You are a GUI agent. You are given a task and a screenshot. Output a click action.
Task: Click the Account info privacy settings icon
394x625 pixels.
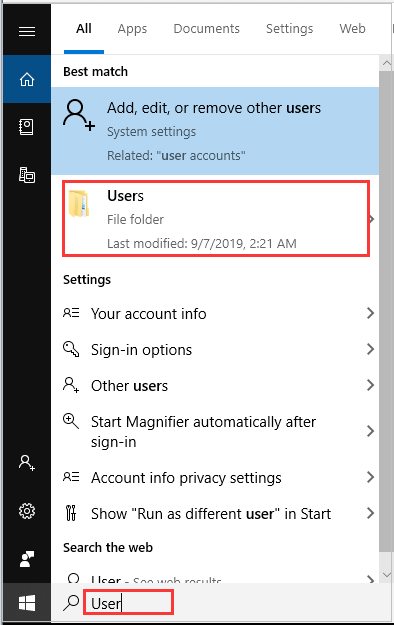pos(71,477)
